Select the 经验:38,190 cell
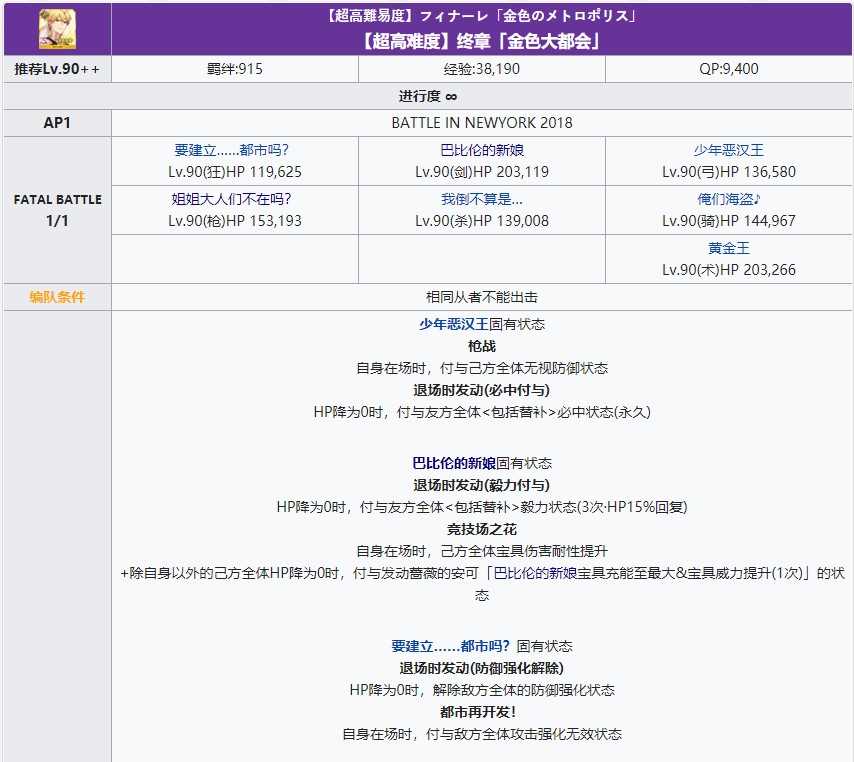The image size is (854, 762). 482,69
